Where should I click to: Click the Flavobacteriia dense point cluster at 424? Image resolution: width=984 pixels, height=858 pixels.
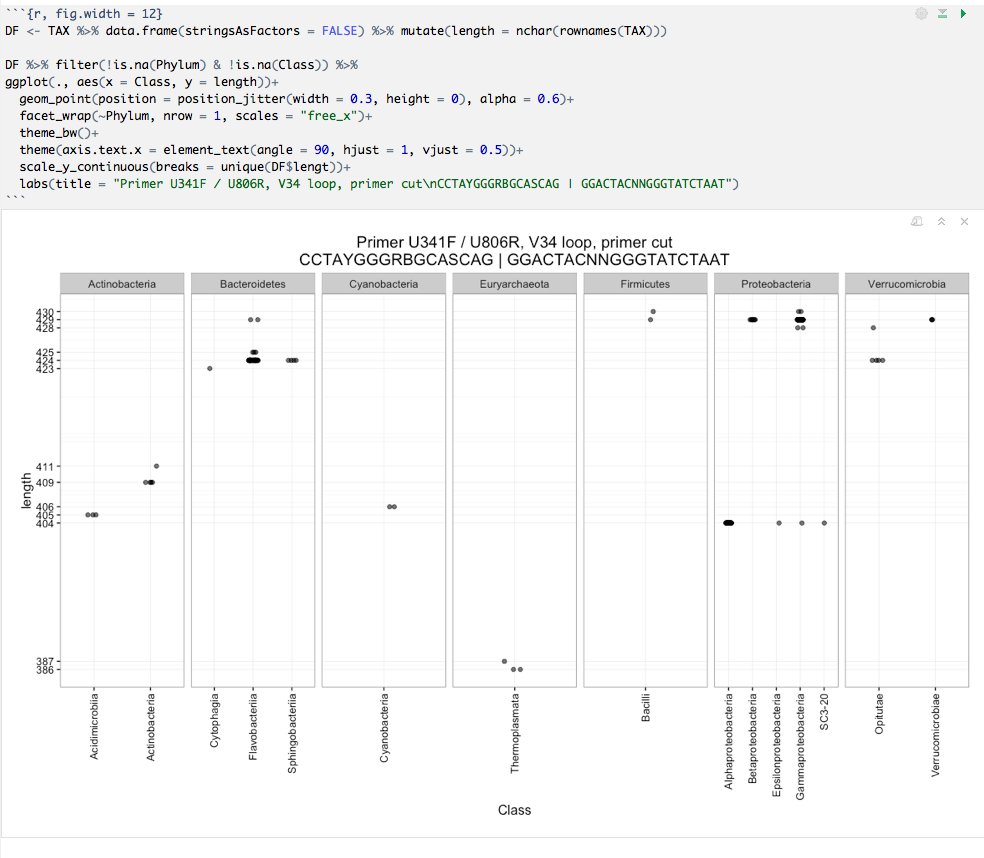pos(253,360)
